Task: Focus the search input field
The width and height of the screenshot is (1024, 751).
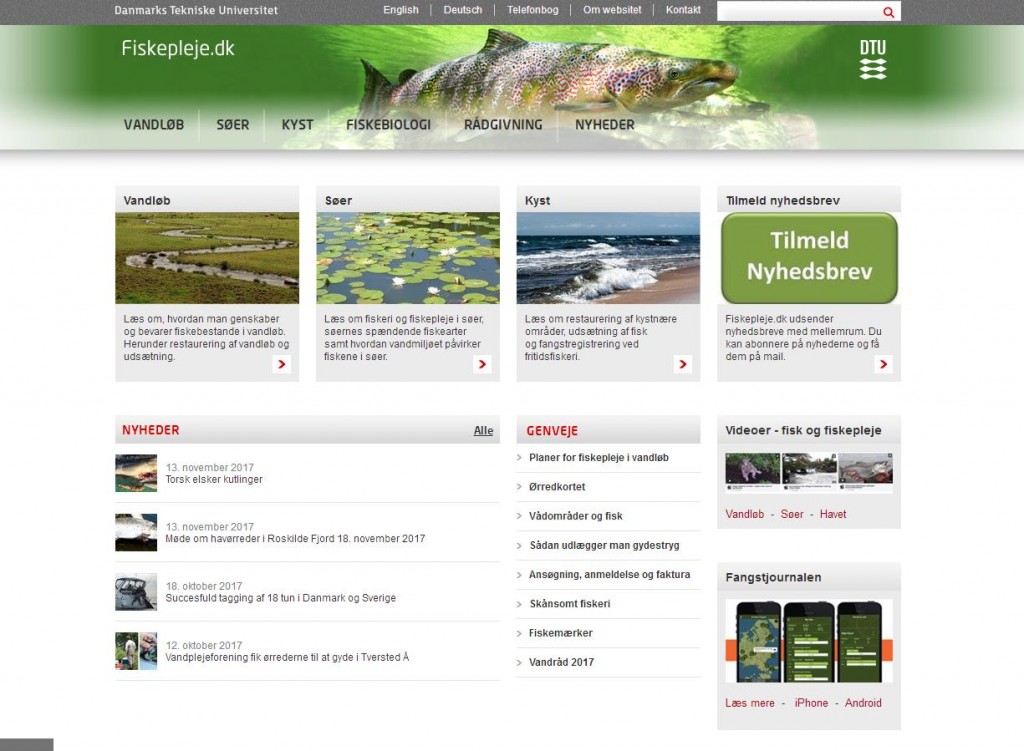Action: coord(798,11)
